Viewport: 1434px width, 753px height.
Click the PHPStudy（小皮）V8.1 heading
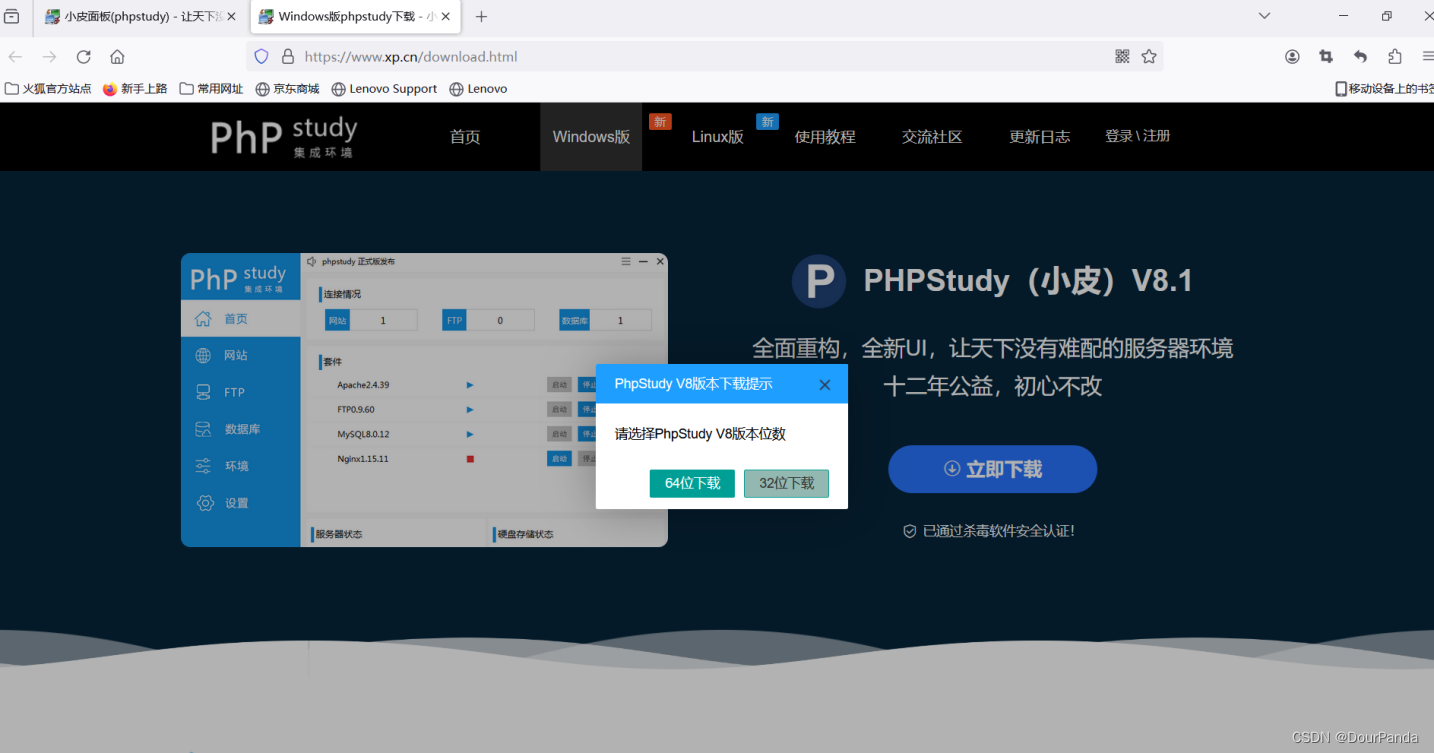[1028, 280]
